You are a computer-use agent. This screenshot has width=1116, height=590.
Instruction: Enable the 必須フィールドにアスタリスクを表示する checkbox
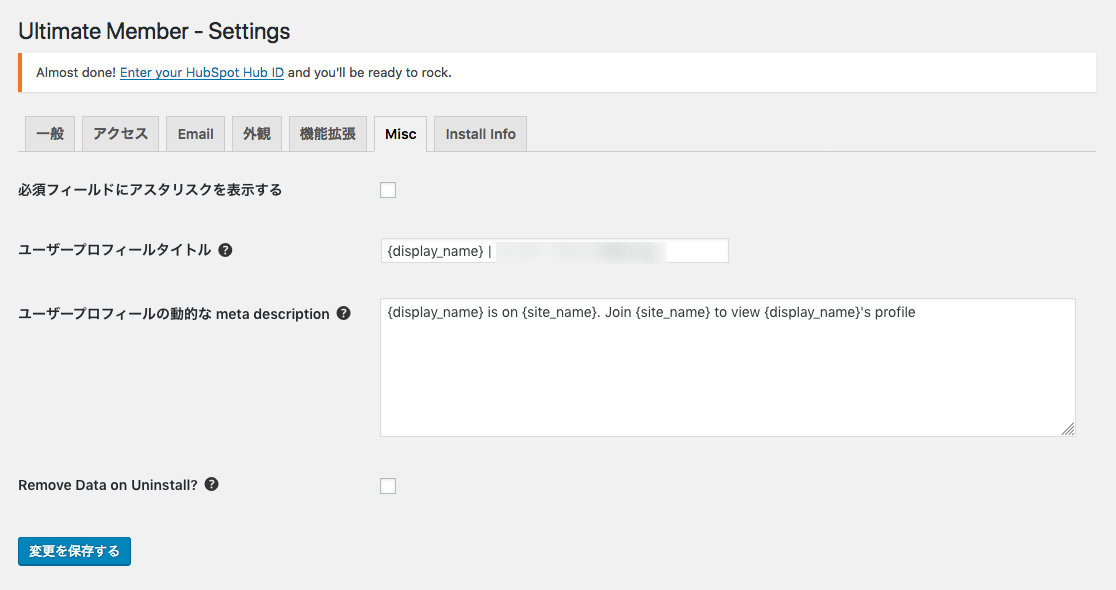[x=388, y=190]
